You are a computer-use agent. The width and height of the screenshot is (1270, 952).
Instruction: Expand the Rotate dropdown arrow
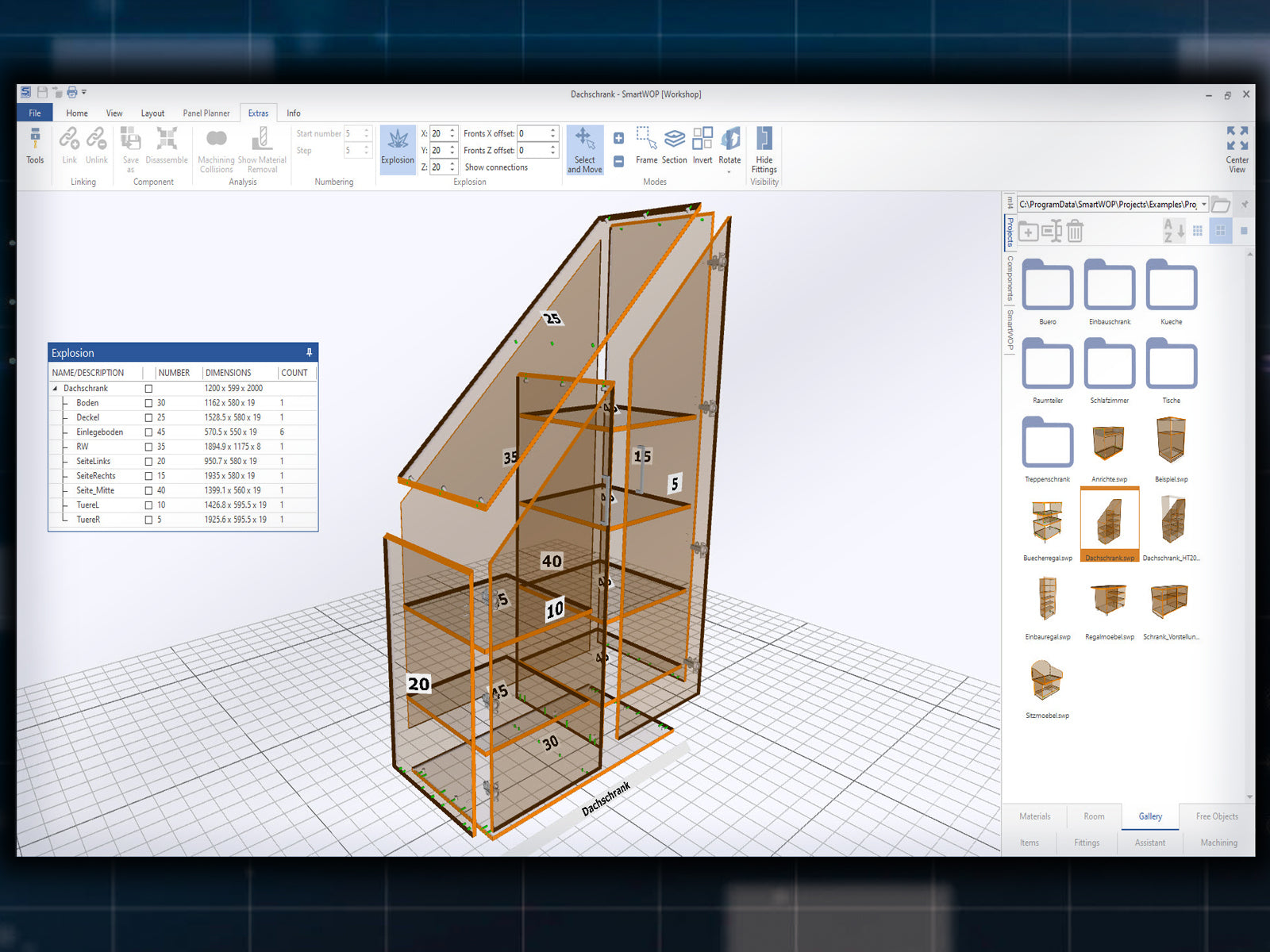click(x=729, y=171)
